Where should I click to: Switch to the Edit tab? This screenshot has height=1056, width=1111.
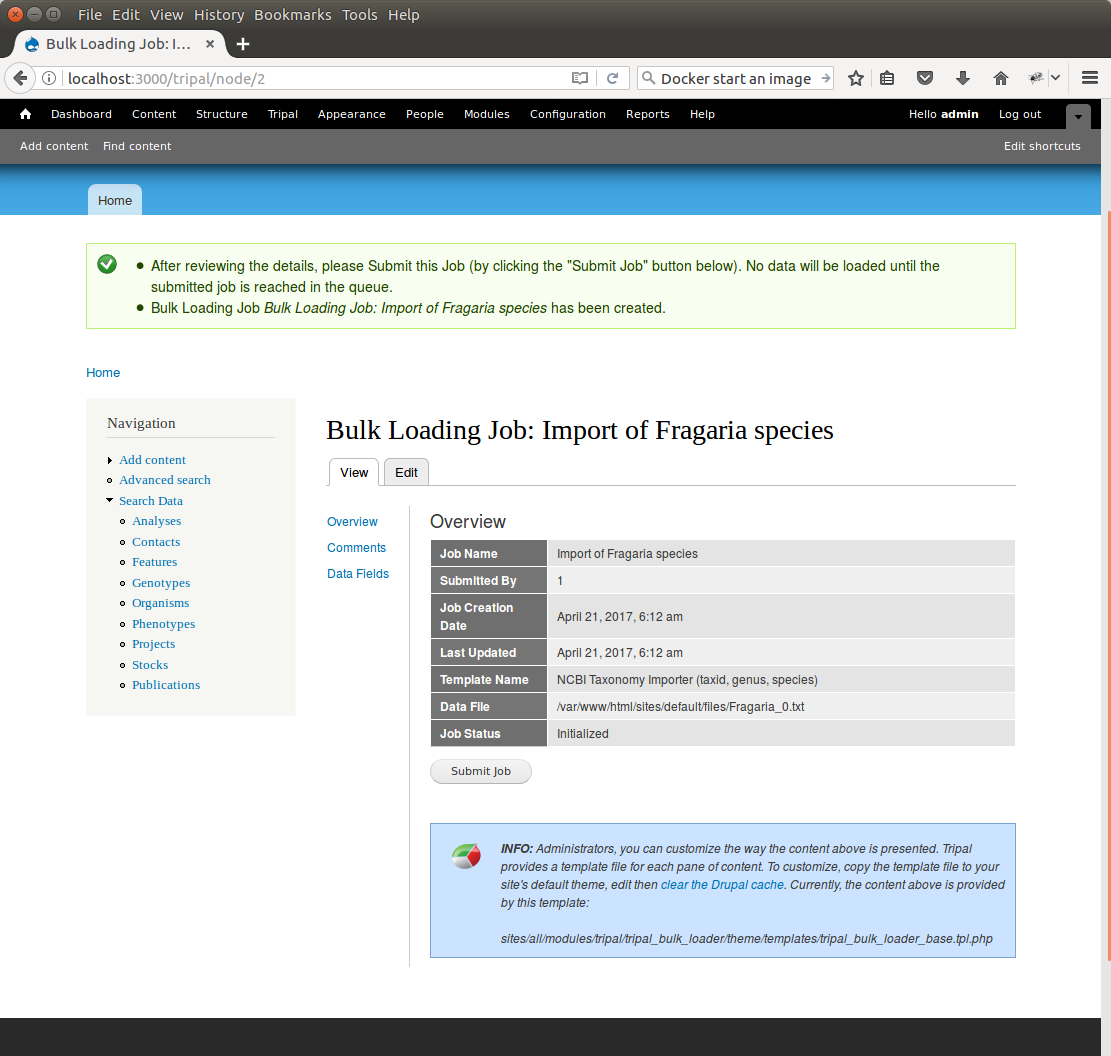406,472
